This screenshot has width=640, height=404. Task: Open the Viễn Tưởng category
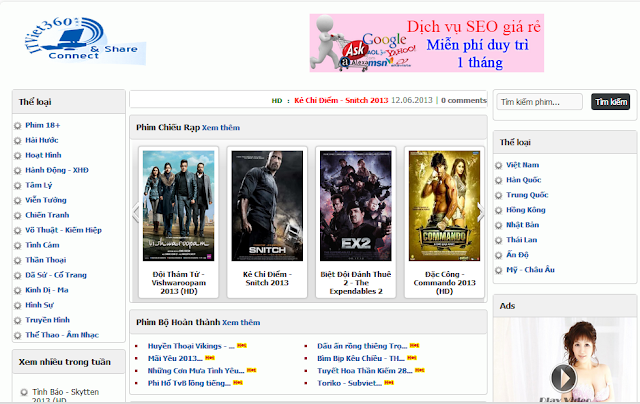(46, 200)
